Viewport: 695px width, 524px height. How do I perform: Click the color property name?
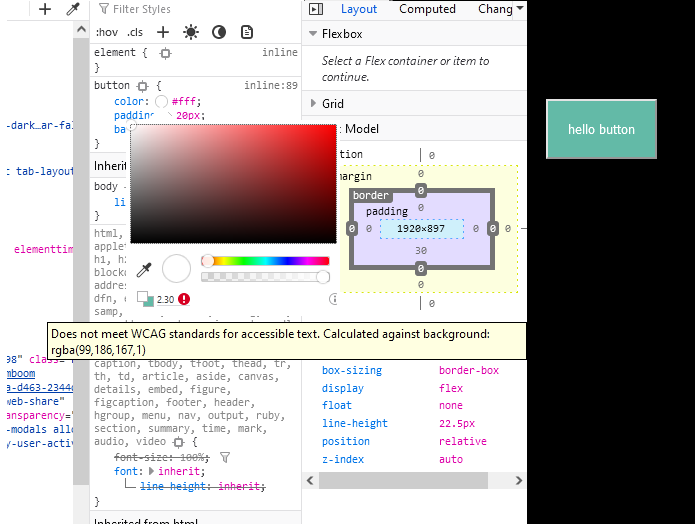coord(129,102)
